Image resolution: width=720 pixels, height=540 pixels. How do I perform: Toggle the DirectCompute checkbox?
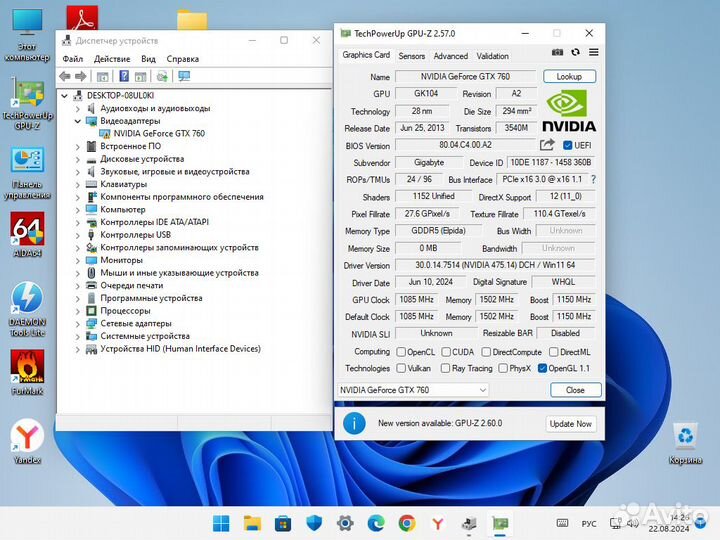pyautogui.click(x=486, y=352)
